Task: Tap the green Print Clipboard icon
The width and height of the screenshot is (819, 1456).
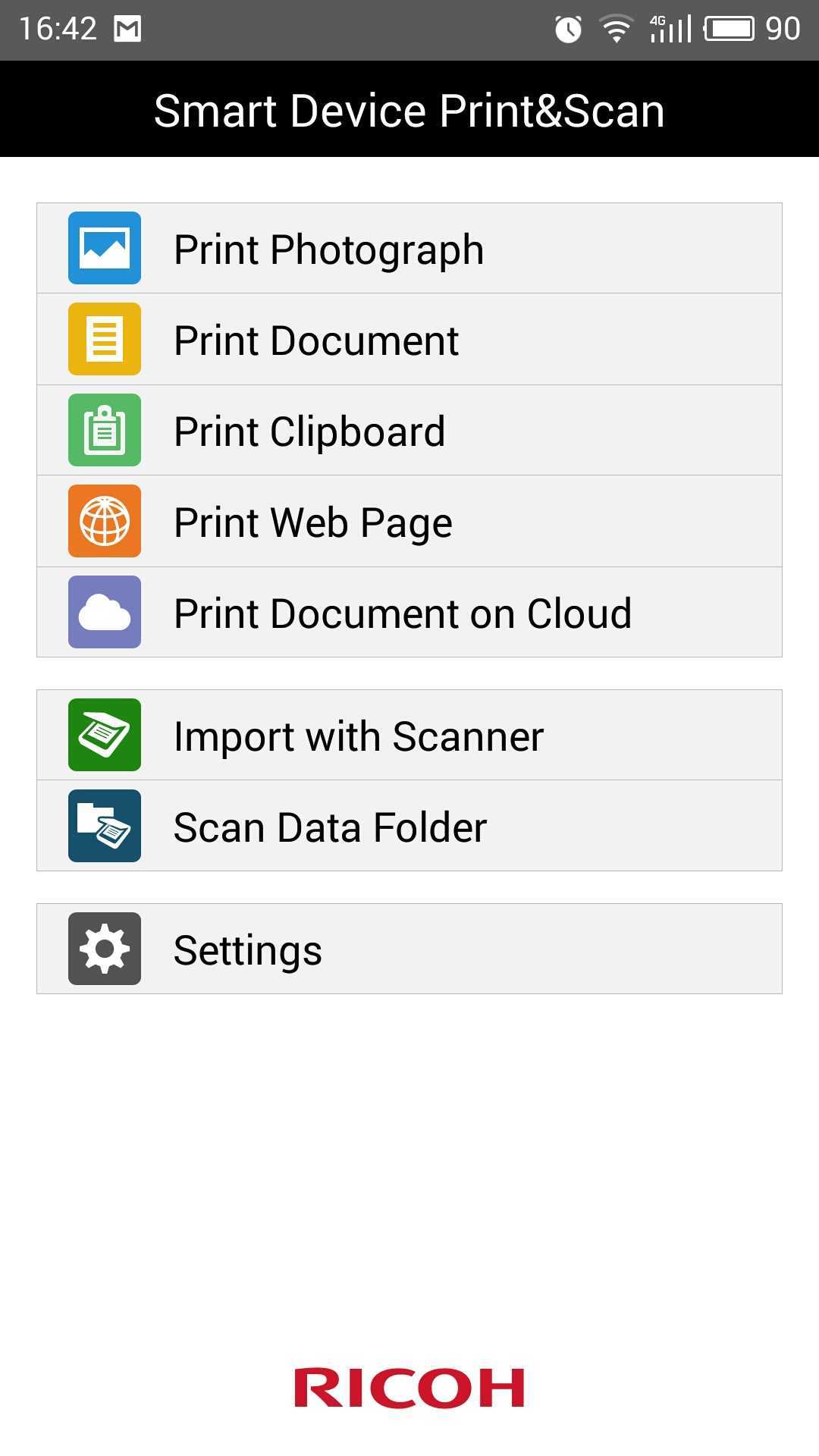Action: tap(105, 430)
